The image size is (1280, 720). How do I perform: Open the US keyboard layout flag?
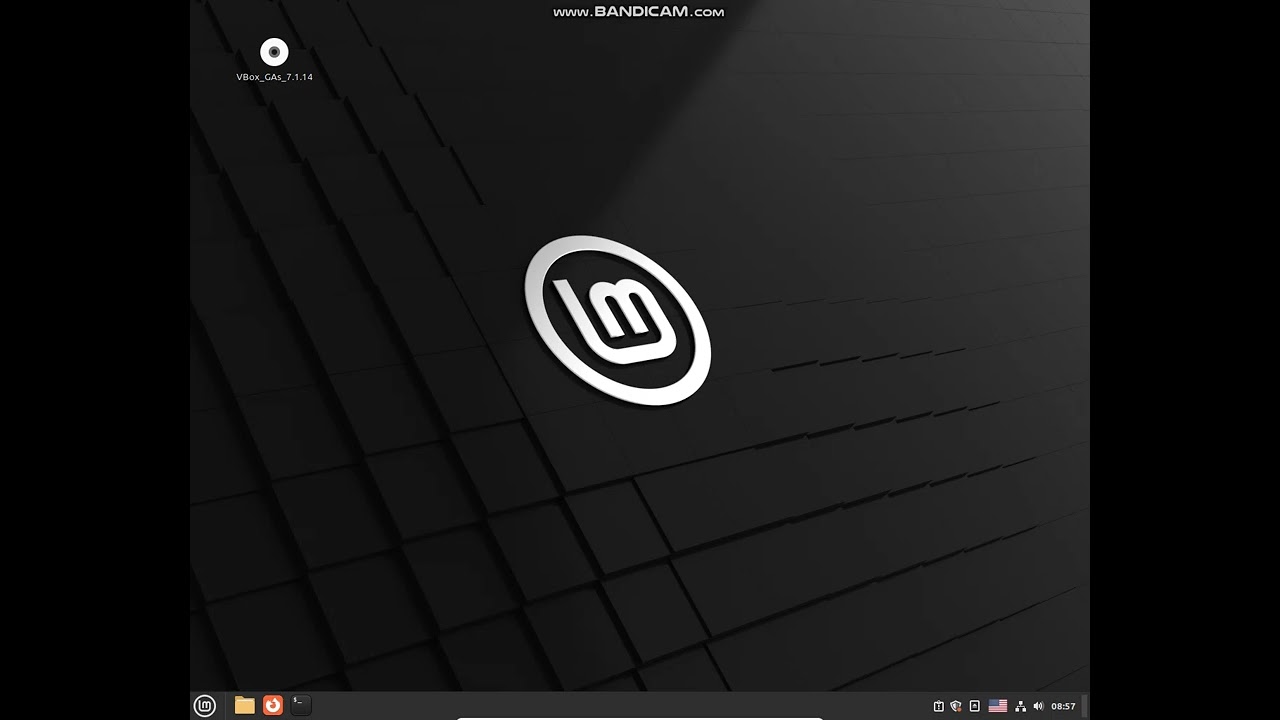tap(998, 706)
